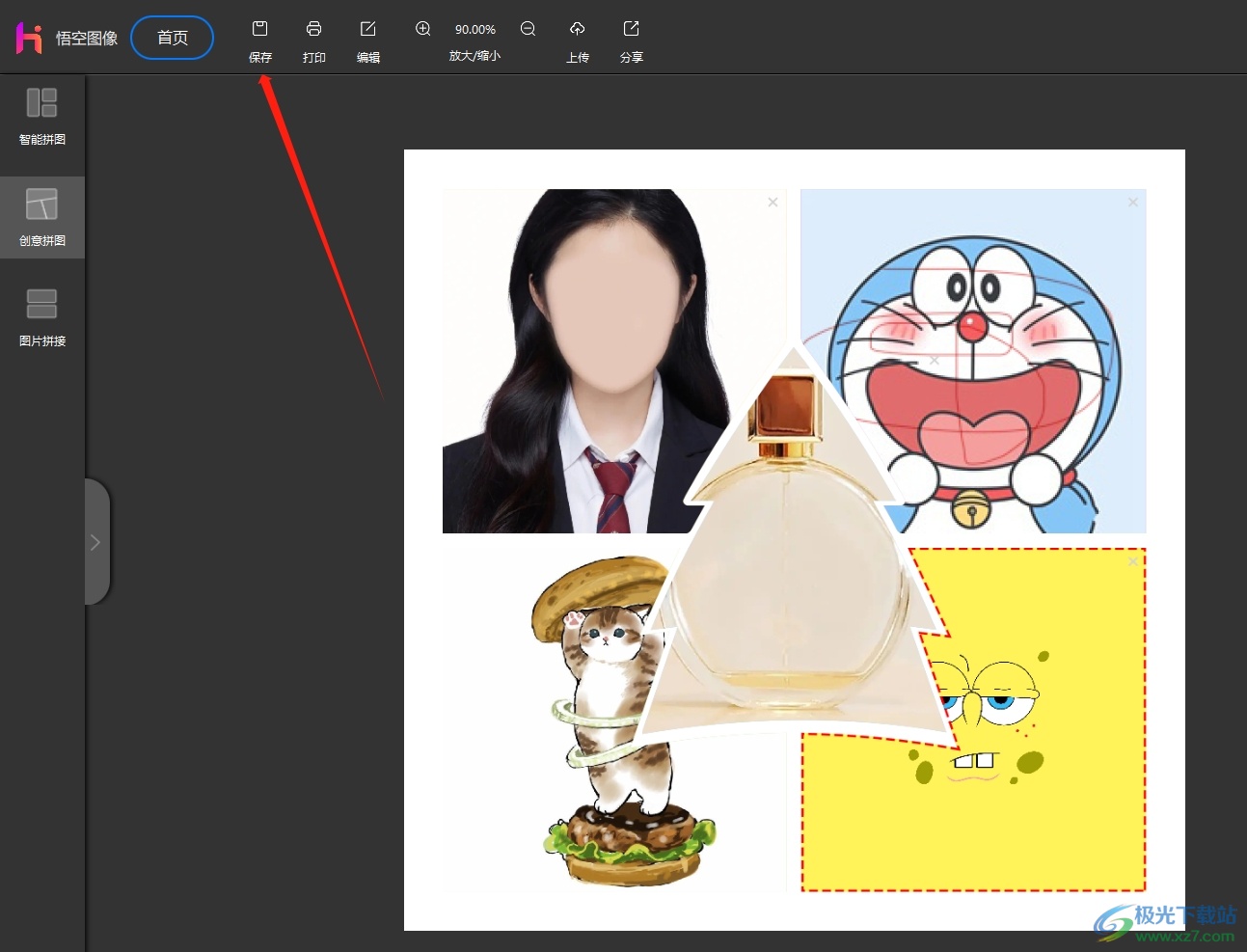The width and height of the screenshot is (1247, 952).
Task: Go to 首页 home button
Action: (173, 38)
